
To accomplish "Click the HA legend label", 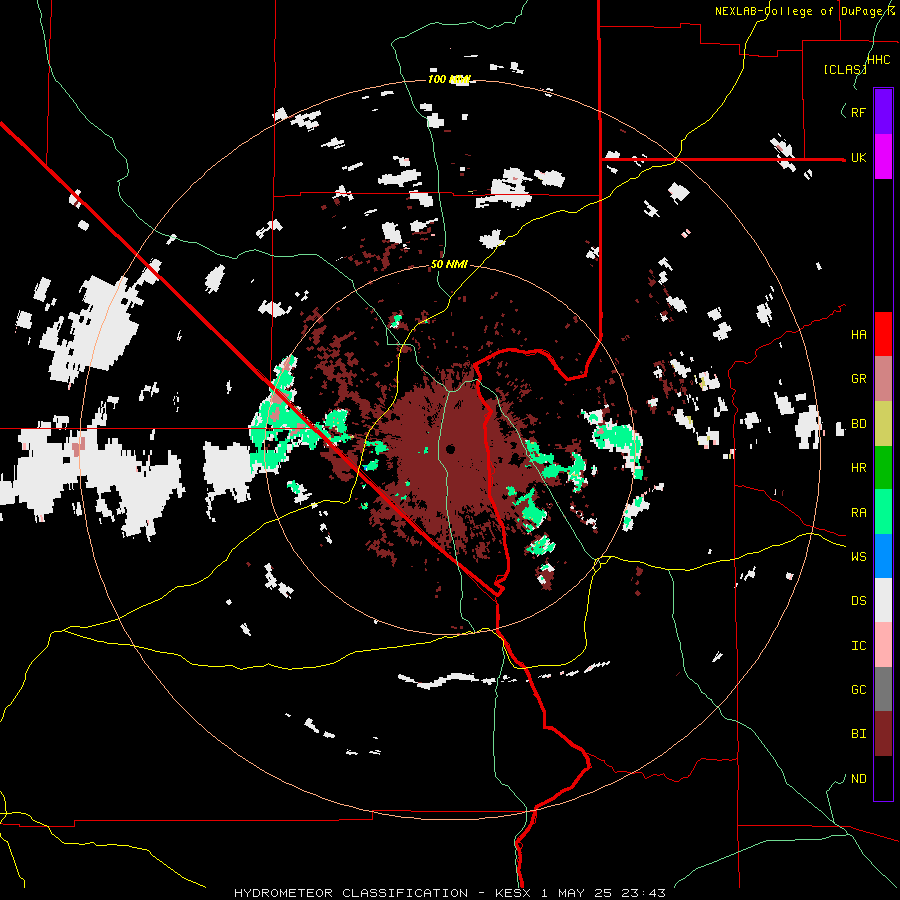I will pyautogui.click(x=859, y=335).
